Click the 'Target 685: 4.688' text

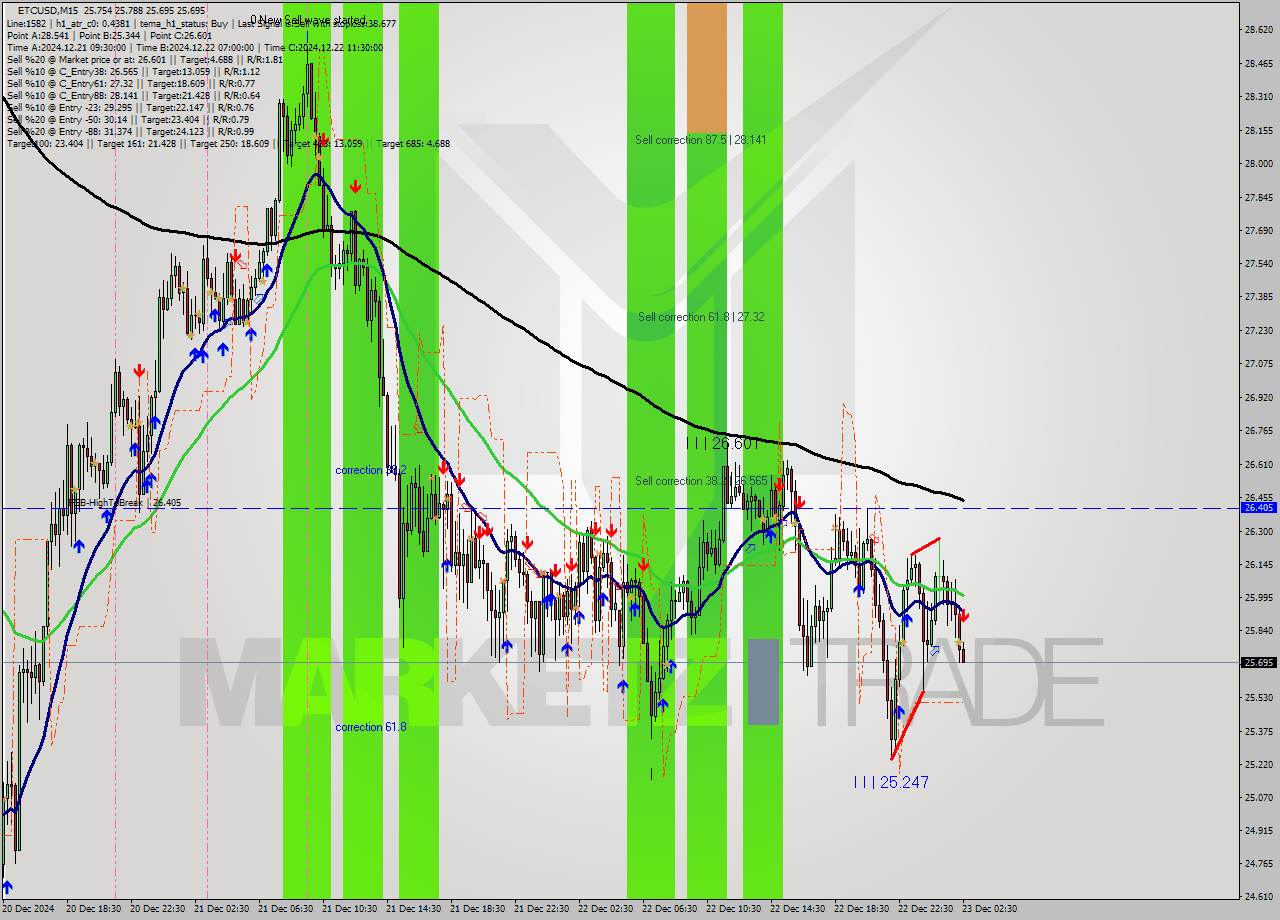click(412, 143)
